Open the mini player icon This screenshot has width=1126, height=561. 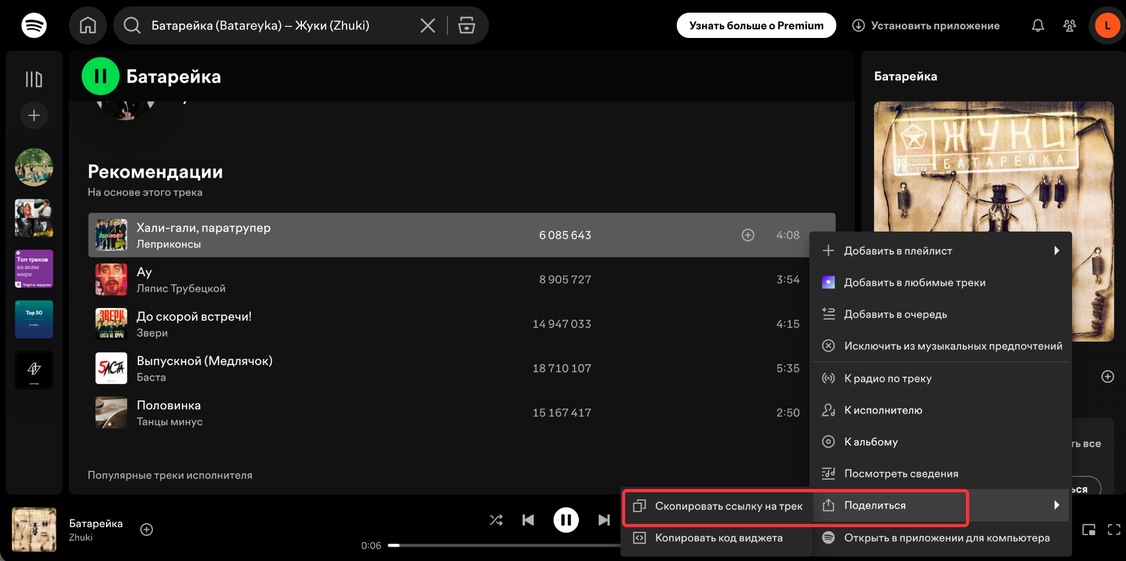[1089, 530]
